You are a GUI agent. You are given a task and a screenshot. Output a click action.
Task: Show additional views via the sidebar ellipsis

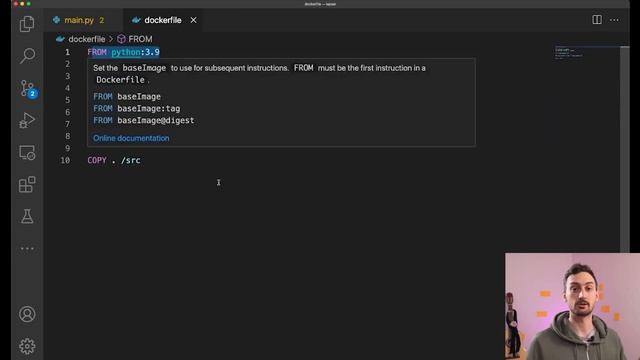[27, 248]
